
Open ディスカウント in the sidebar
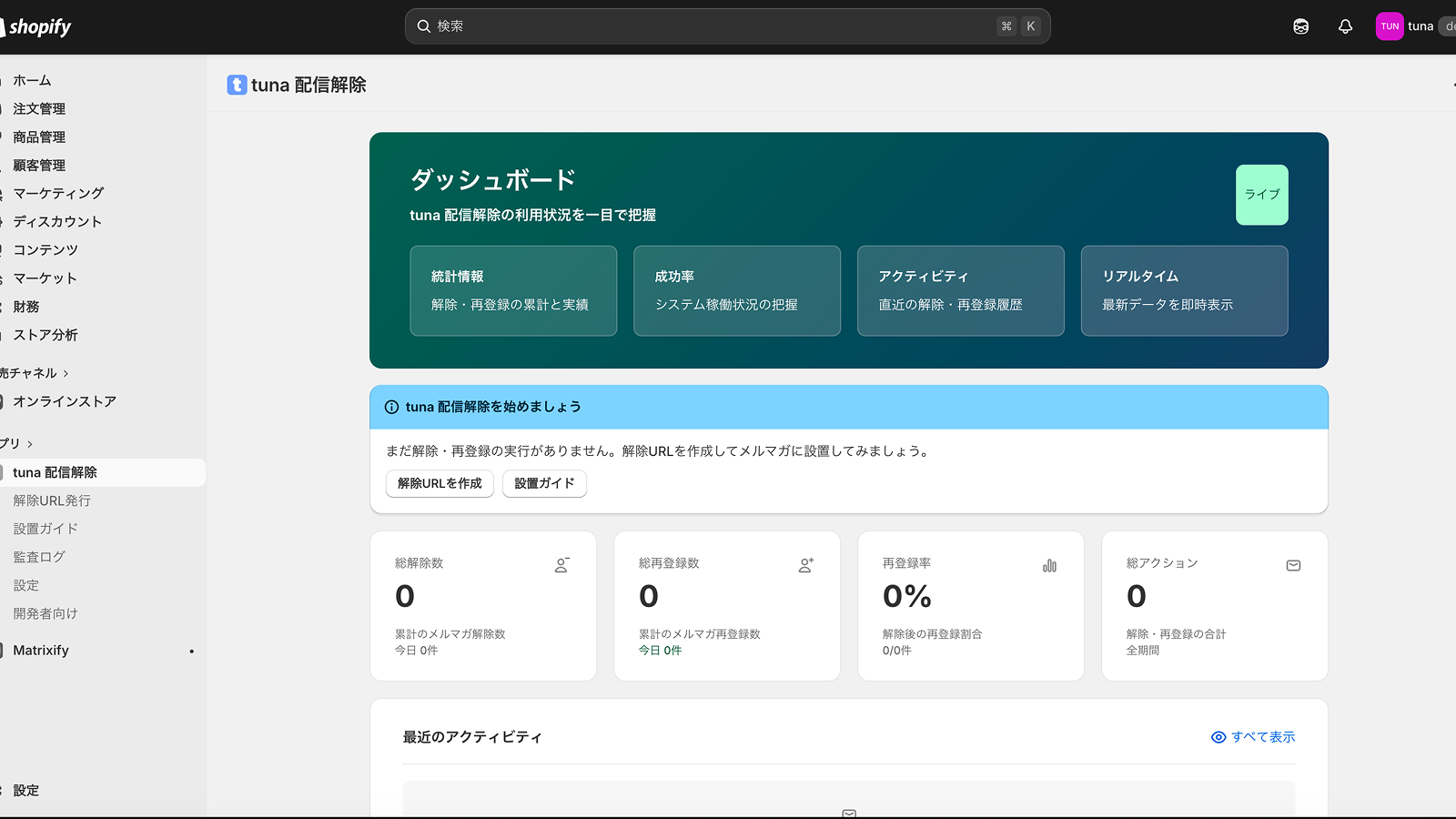(57, 221)
